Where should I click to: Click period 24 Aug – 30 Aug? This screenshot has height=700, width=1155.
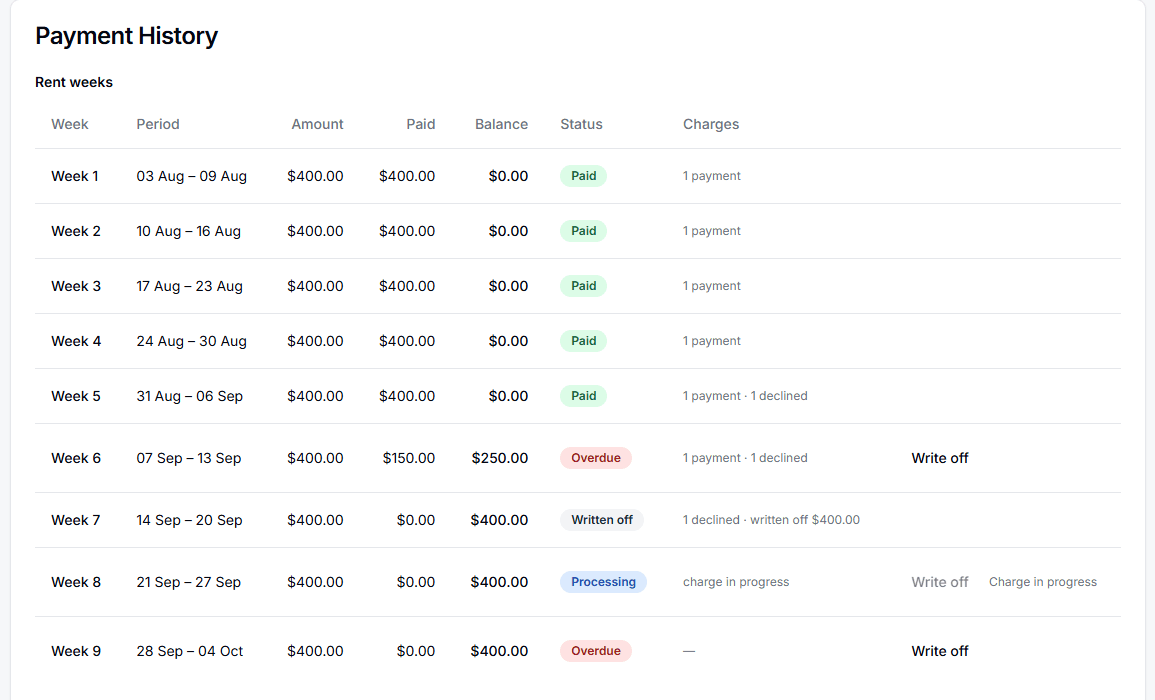(192, 340)
